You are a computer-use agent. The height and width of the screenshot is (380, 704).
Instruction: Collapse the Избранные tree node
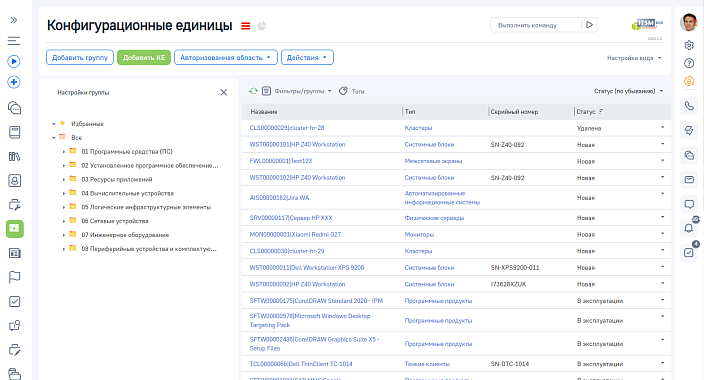coord(53,124)
